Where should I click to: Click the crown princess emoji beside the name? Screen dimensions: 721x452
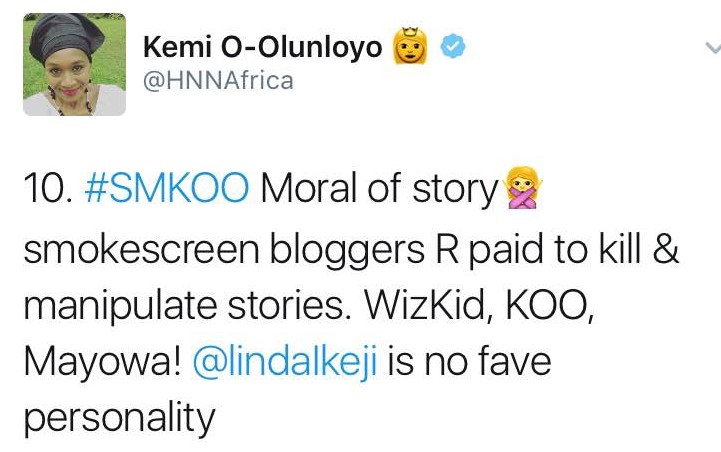click(412, 46)
